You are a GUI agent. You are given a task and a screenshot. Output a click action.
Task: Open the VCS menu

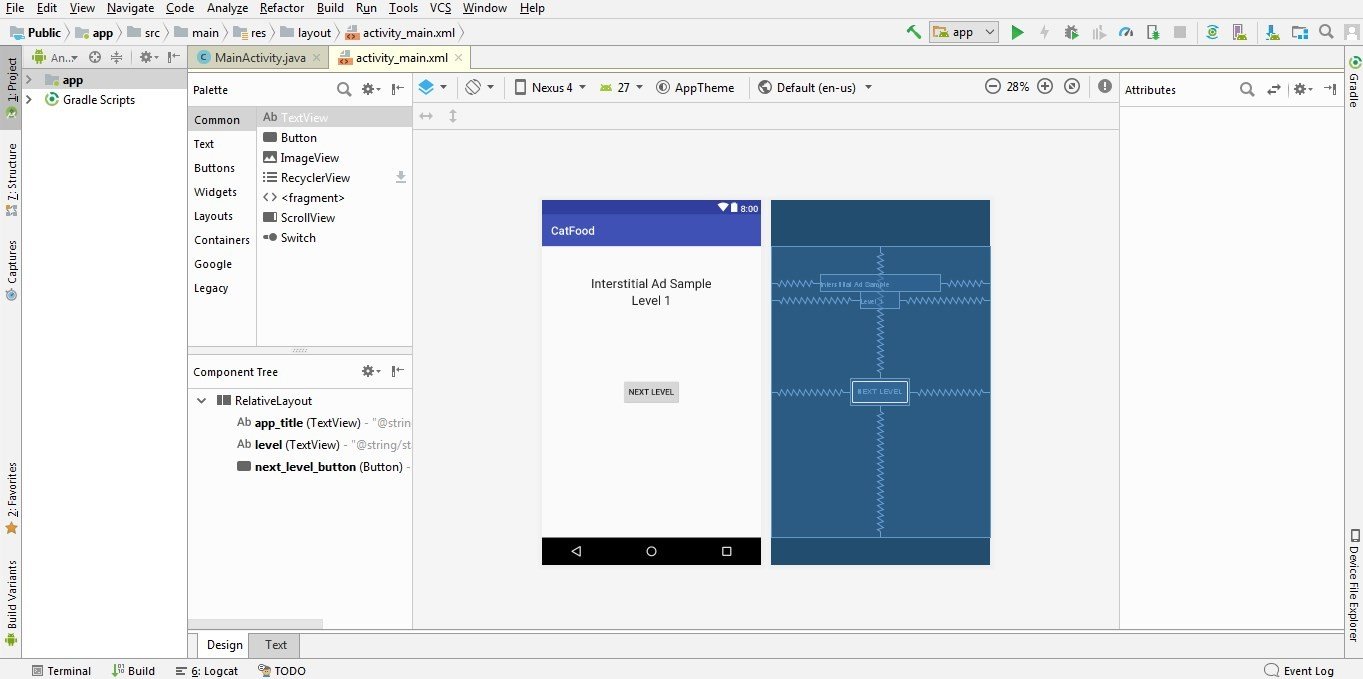[x=440, y=8]
